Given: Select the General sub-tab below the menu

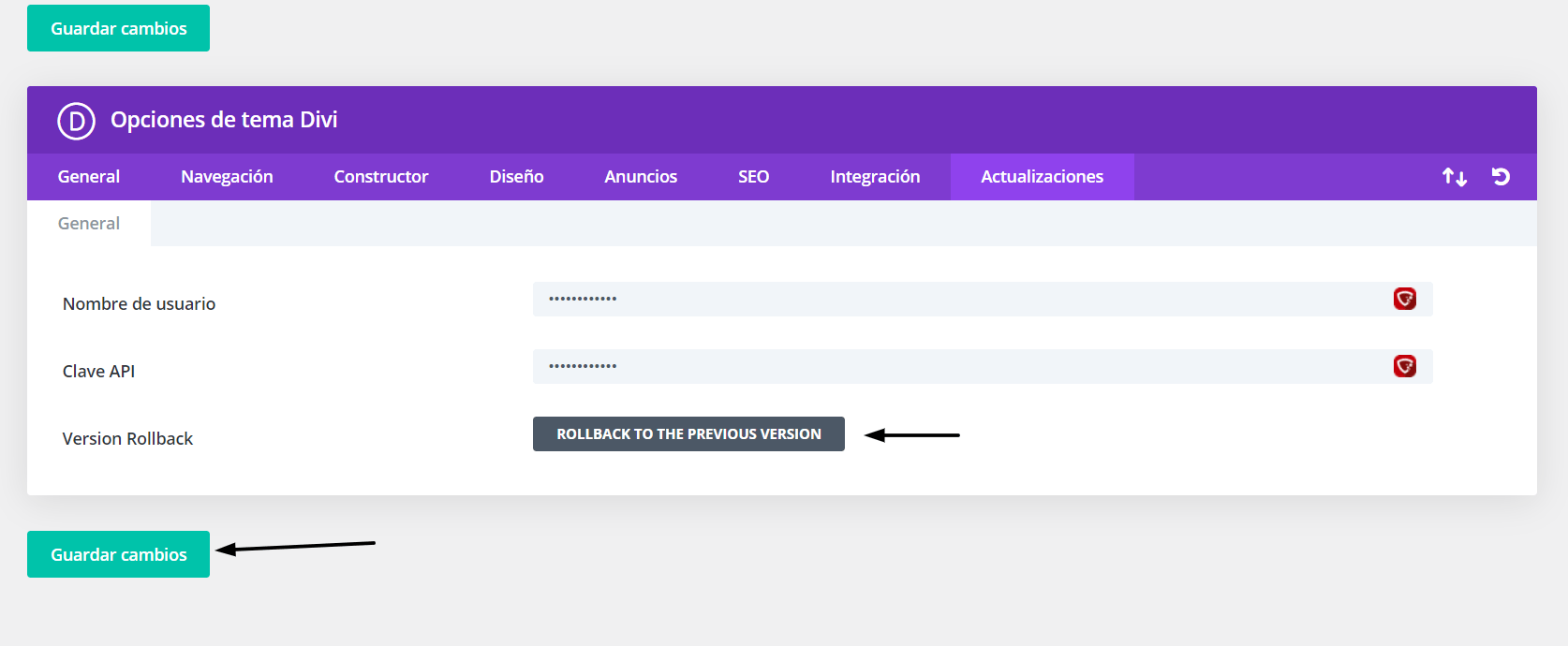Looking at the screenshot, I should click(89, 224).
